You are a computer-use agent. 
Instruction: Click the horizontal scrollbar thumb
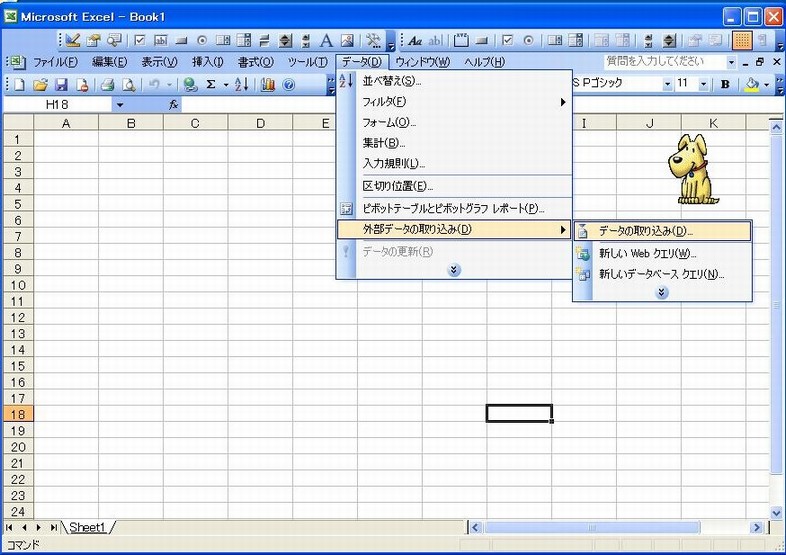pyautogui.click(x=592, y=527)
